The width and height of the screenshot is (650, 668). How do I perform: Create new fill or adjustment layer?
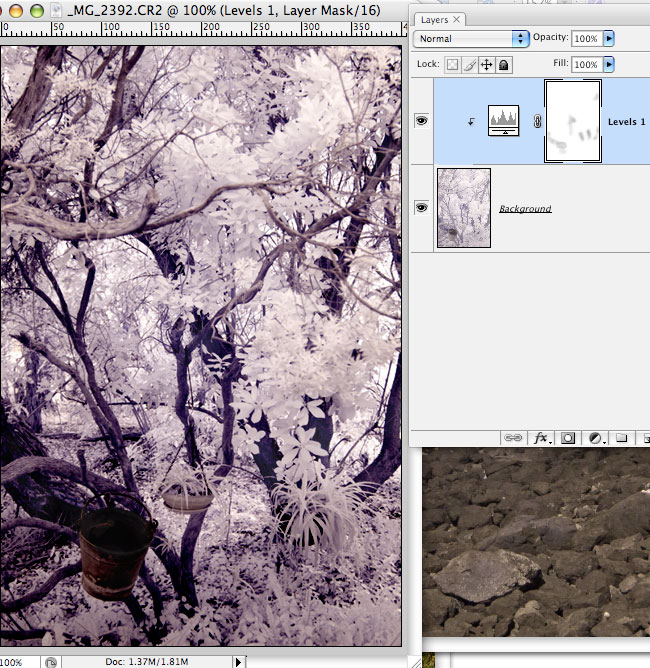(595, 438)
